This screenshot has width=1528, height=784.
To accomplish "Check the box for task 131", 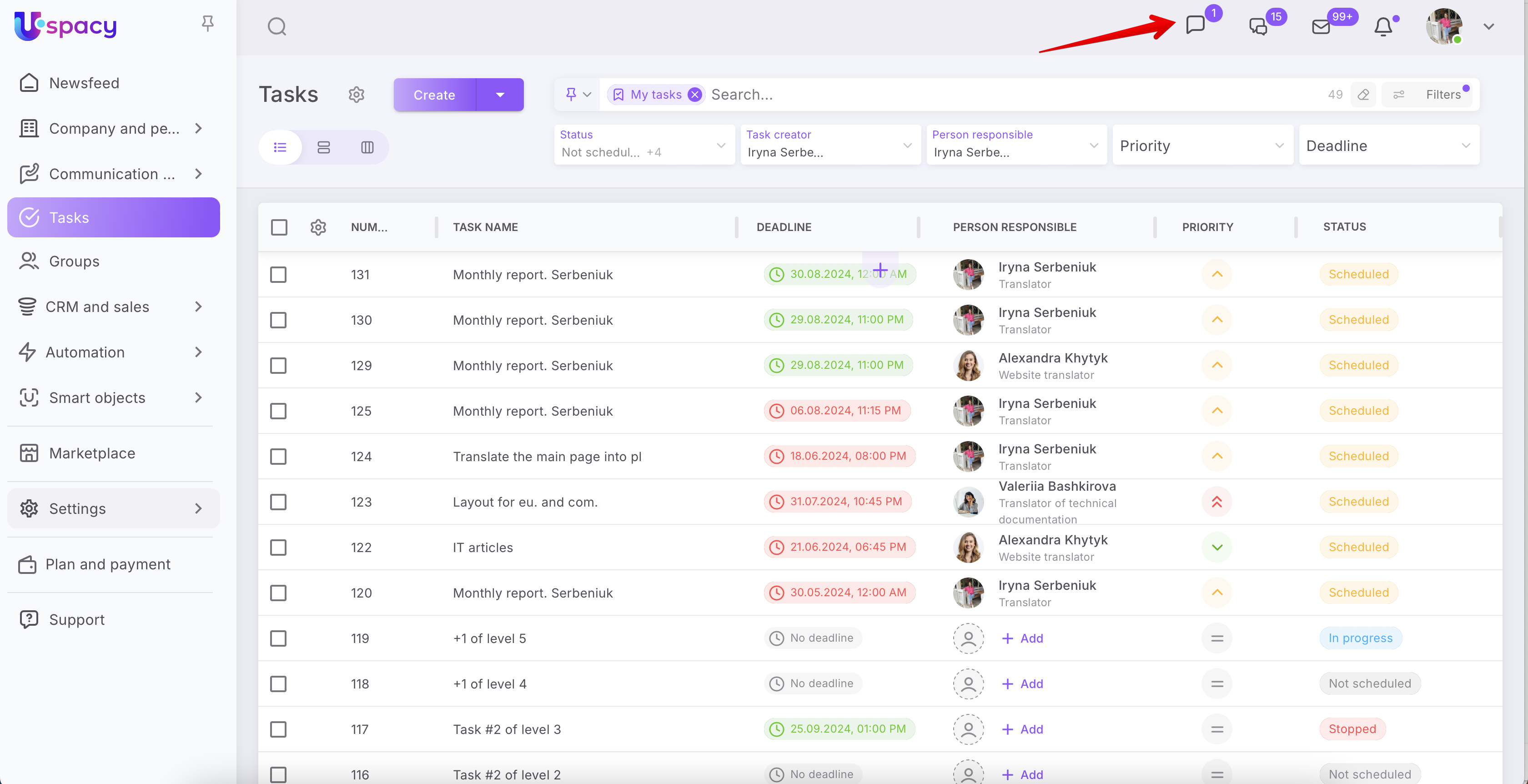I will click(278, 275).
